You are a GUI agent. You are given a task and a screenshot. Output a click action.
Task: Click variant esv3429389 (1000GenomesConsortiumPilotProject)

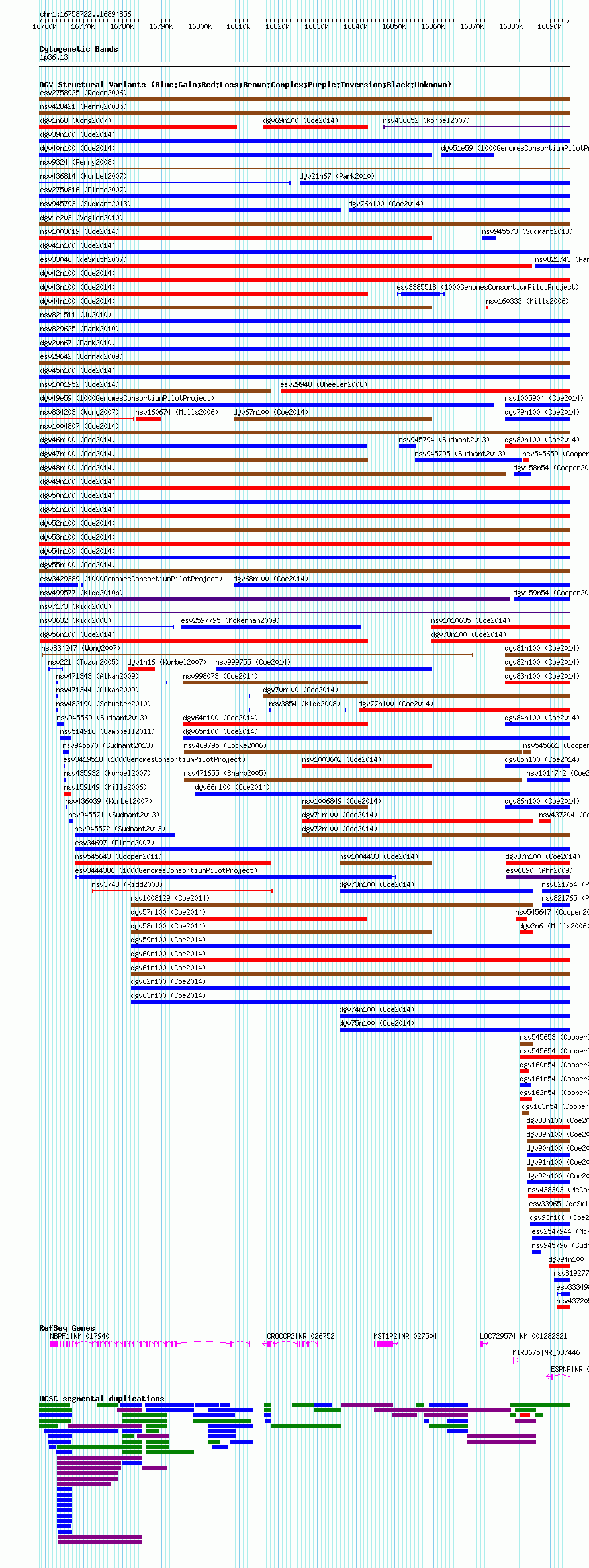(x=131, y=579)
